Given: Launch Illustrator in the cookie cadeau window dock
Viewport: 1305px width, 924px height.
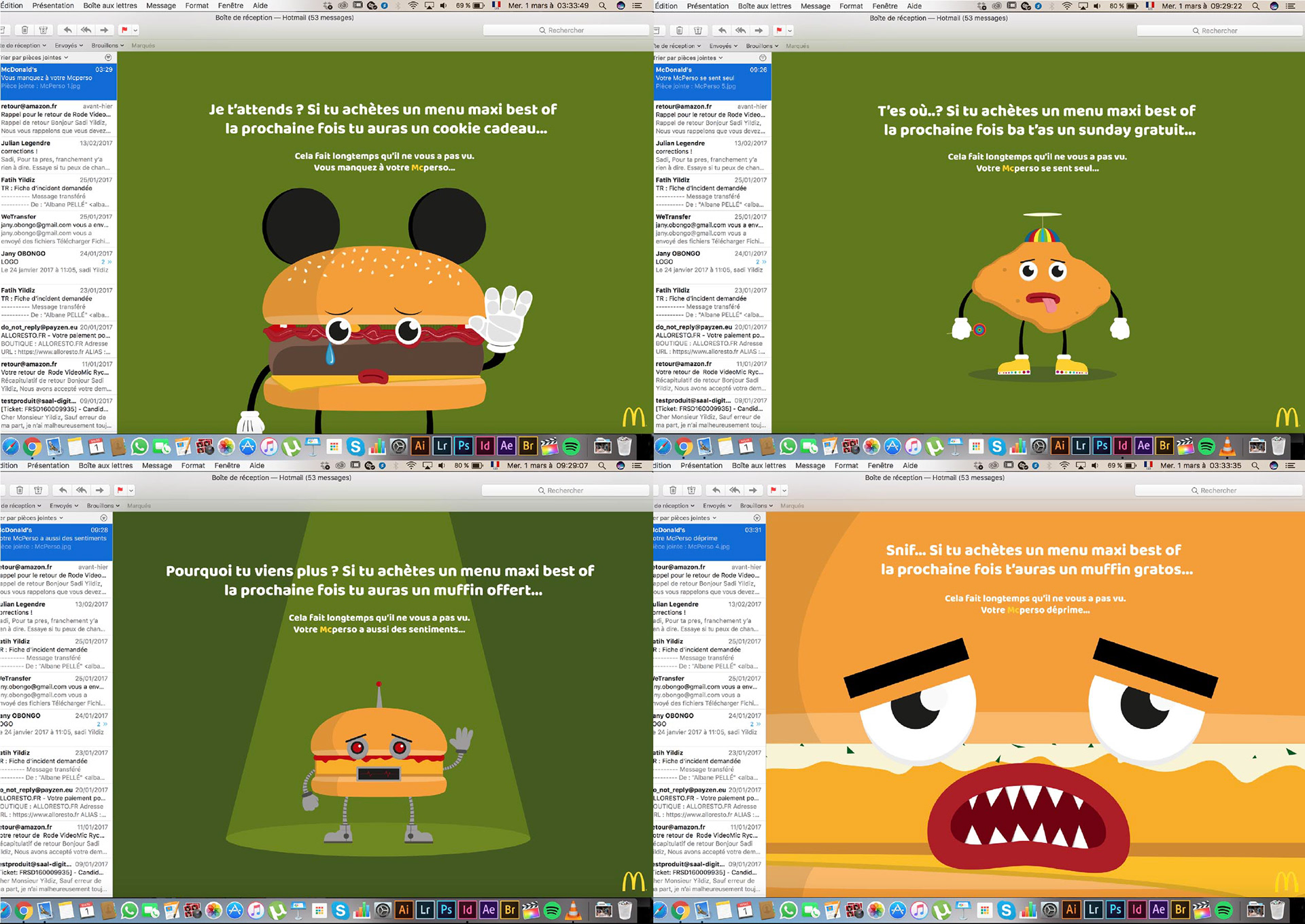Looking at the screenshot, I should click(x=420, y=446).
